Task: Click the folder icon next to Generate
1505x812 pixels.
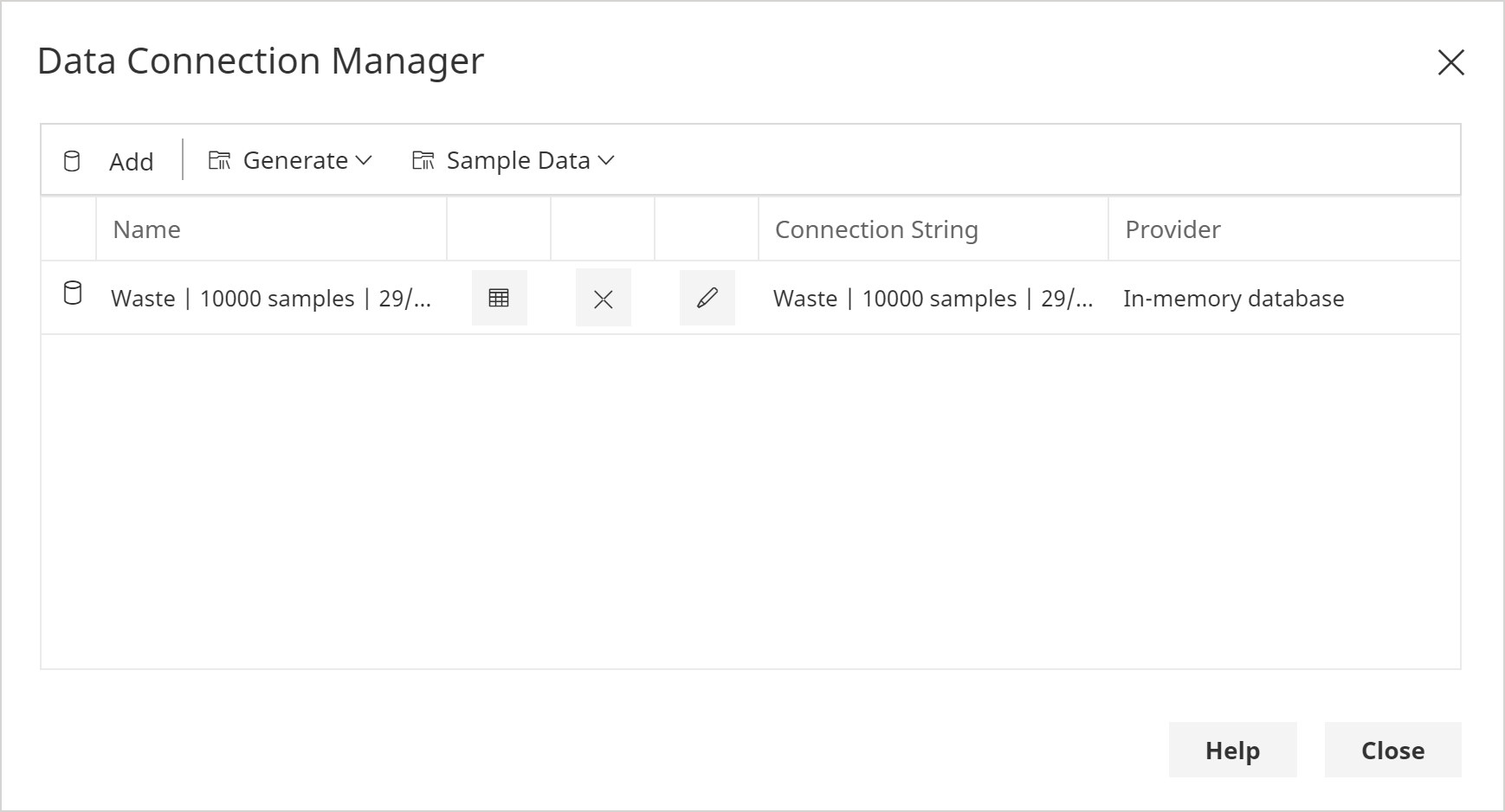Action: [219, 159]
